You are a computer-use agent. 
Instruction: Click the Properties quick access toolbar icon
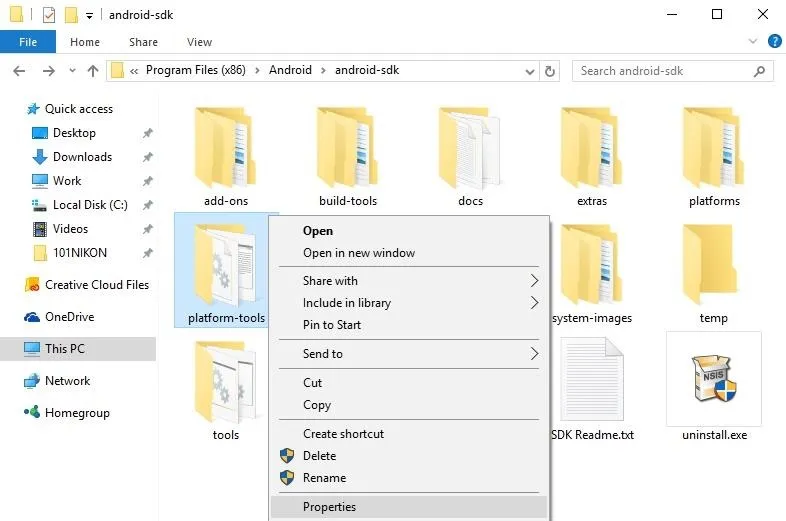coord(49,15)
